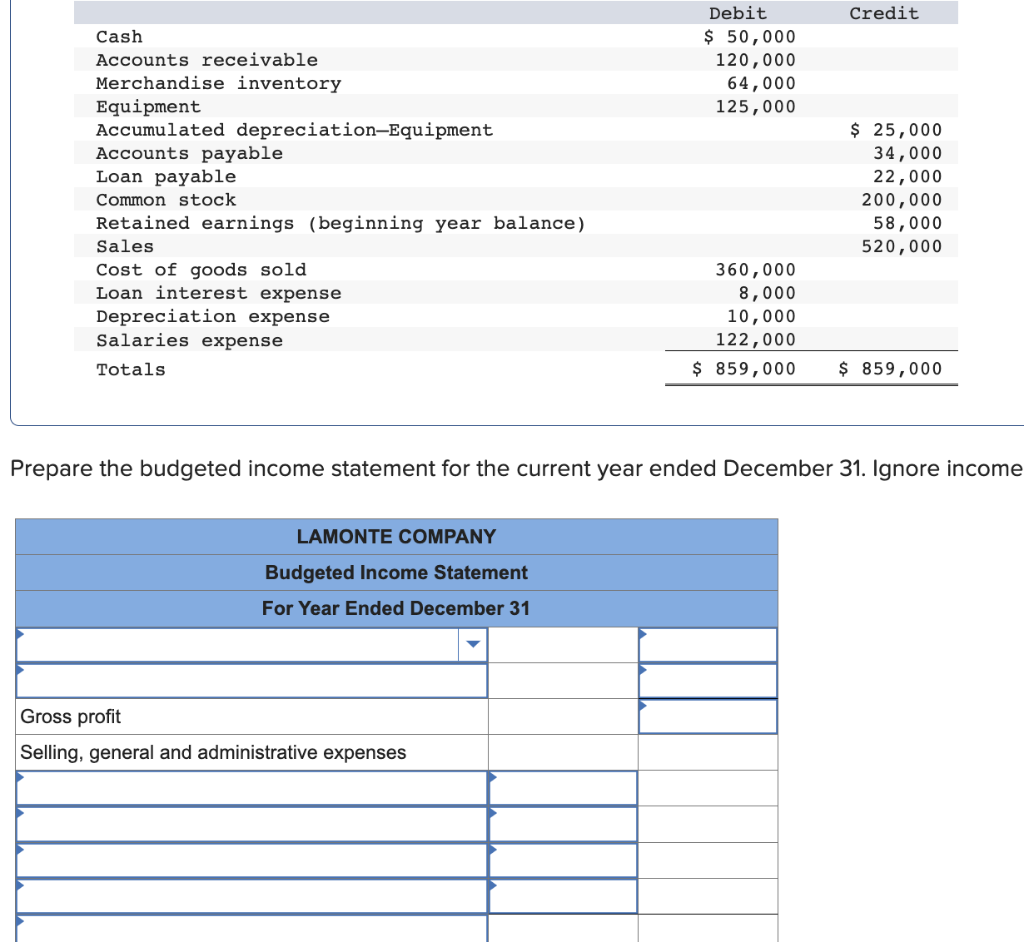
Task: Click the second empty expense amount cell
Action: [561, 824]
